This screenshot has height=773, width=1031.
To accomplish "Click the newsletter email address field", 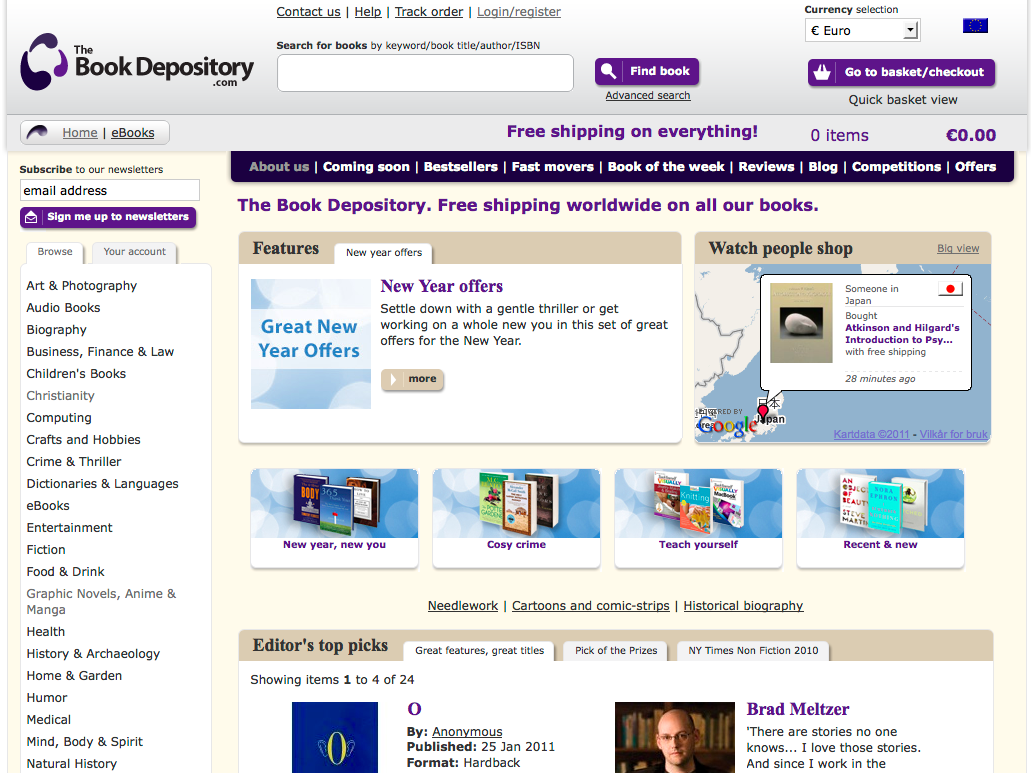I will click(110, 190).
